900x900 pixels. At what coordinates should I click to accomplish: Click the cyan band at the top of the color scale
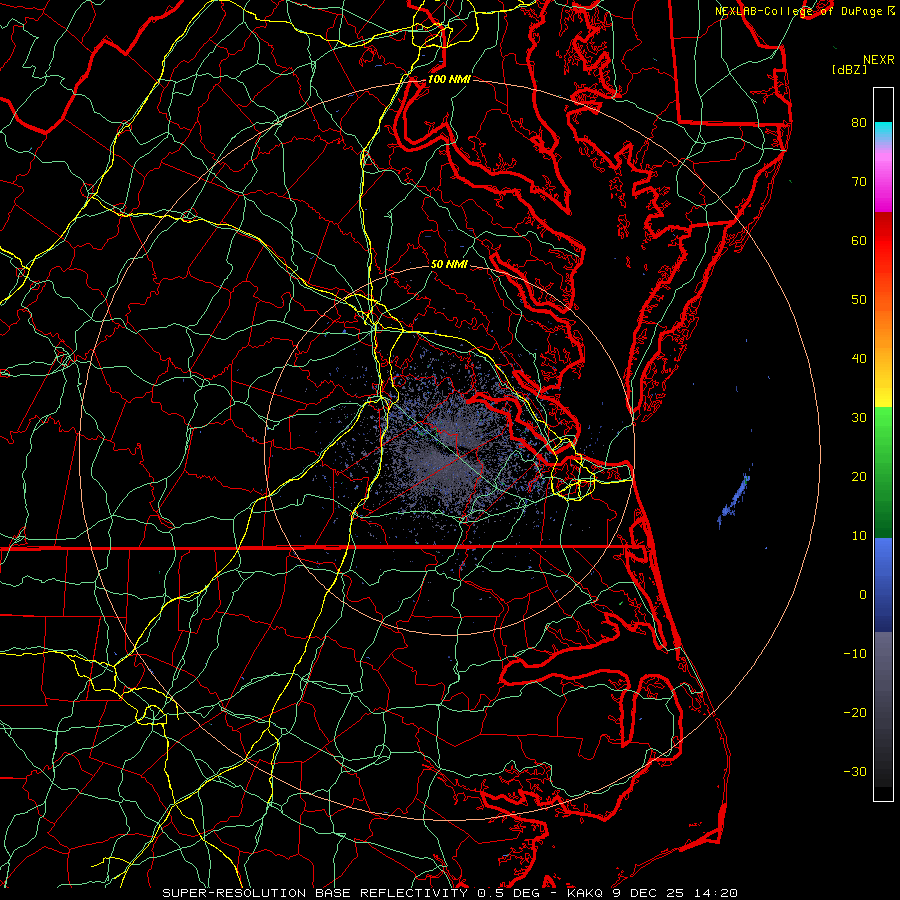pyautogui.click(x=883, y=131)
